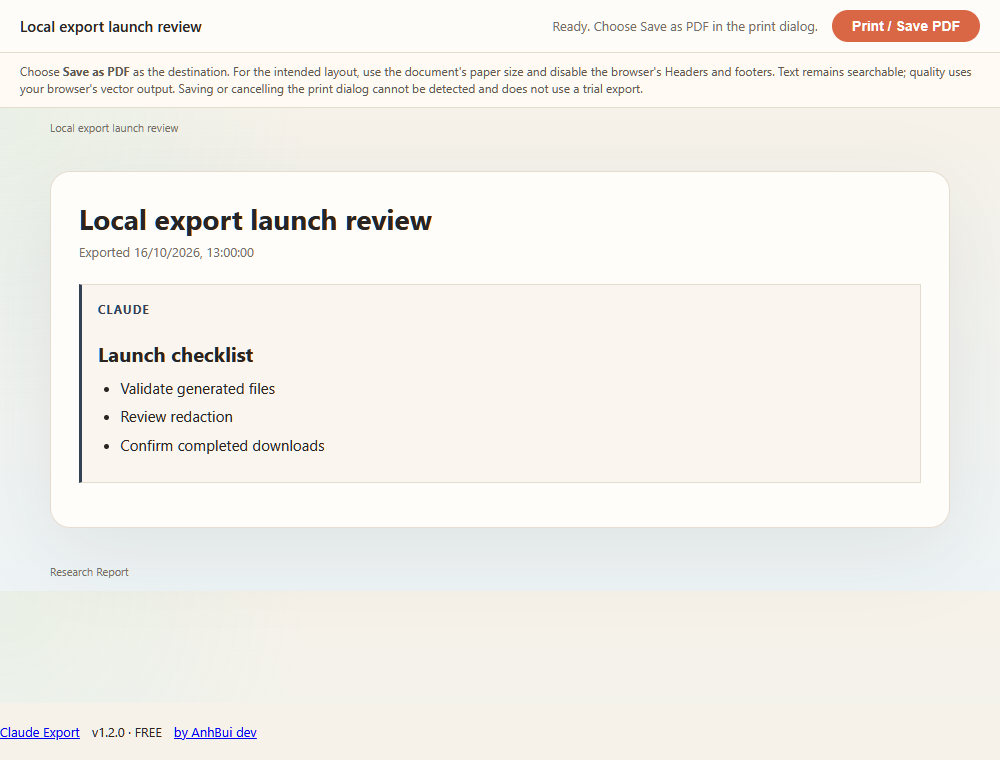The height and width of the screenshot is (760, 1000).
Task: Select the 'Launch checklist' heading
Action: [x=176, y=355]
